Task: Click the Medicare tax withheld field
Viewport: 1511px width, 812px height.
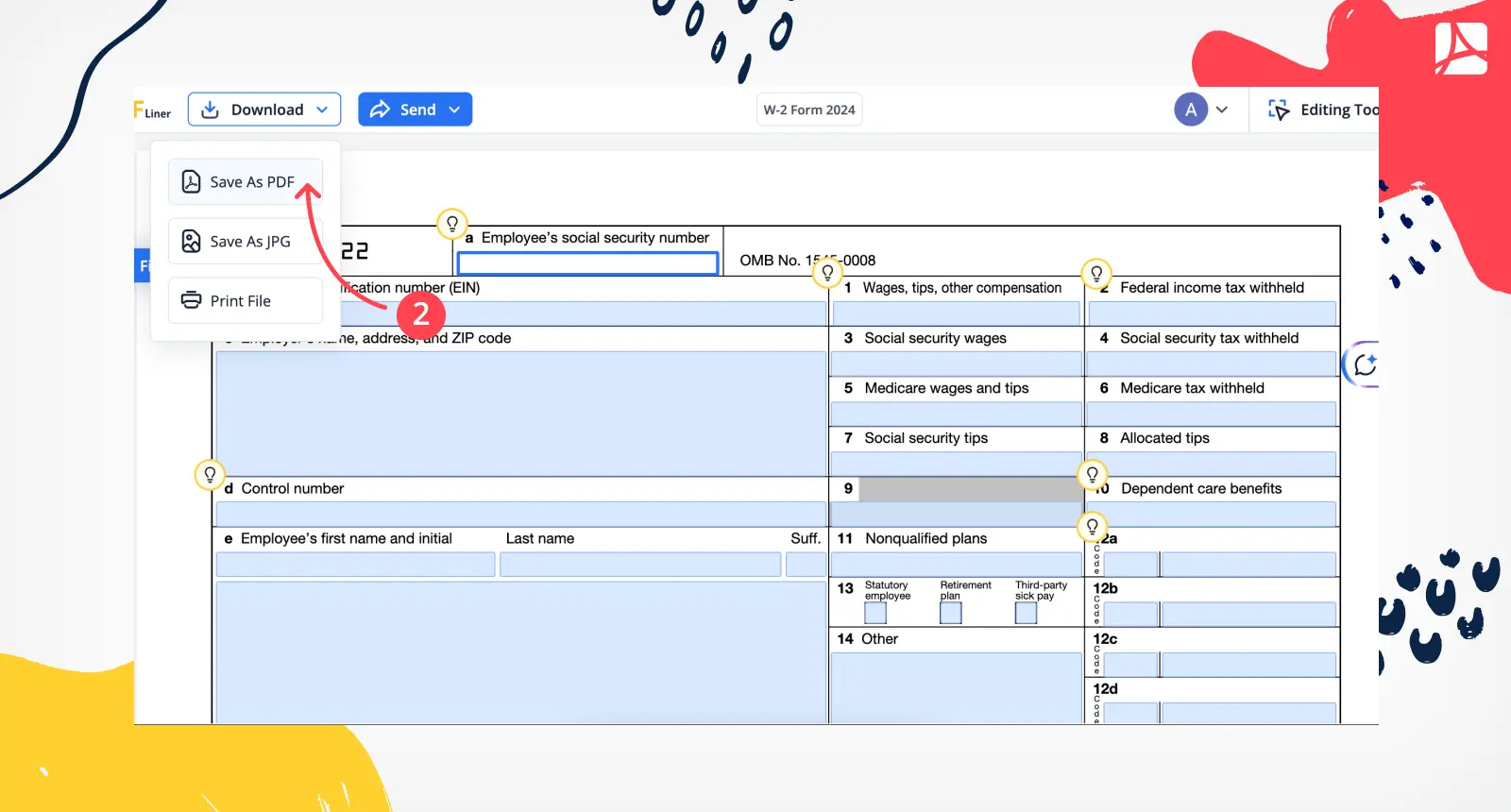Action: coord(1212,414)
